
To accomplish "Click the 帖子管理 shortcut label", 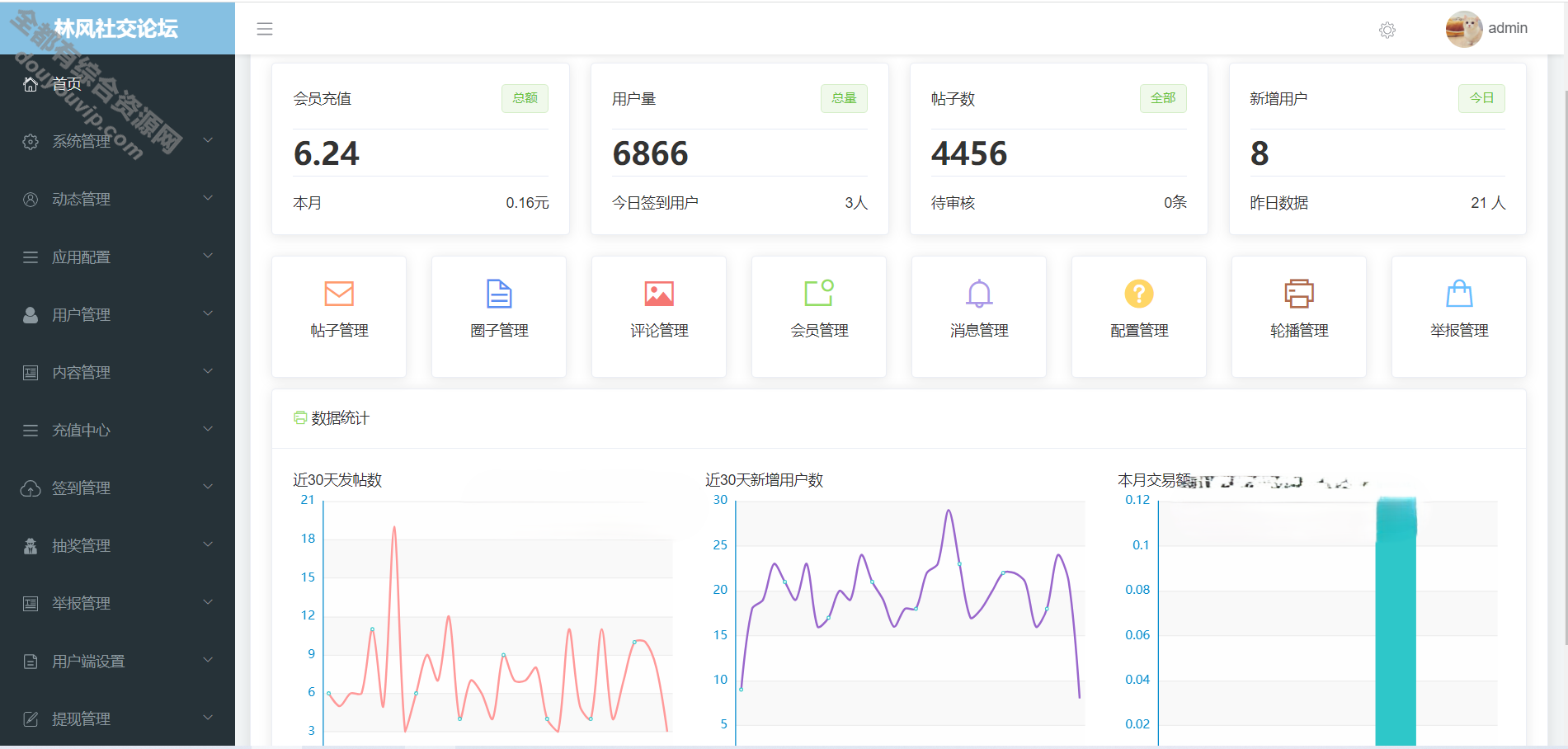I will pyautogui.click(x=339, y=331).
